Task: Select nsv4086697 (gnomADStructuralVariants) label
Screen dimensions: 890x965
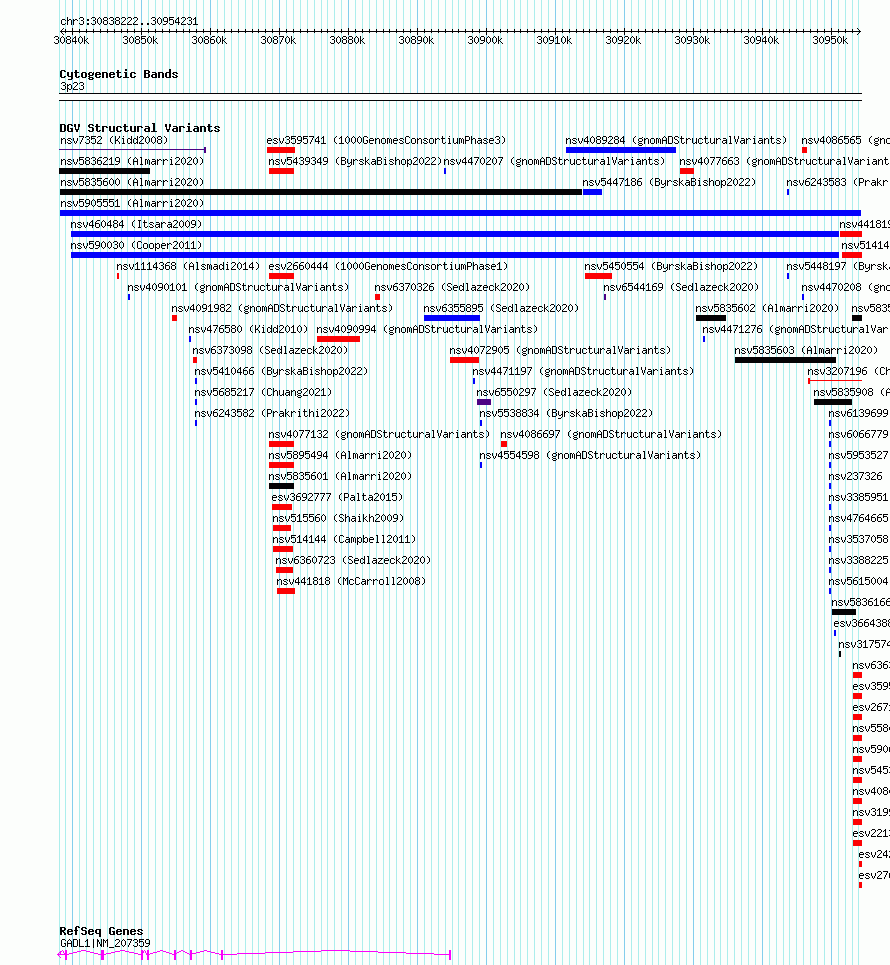Action: coord(611,434)
